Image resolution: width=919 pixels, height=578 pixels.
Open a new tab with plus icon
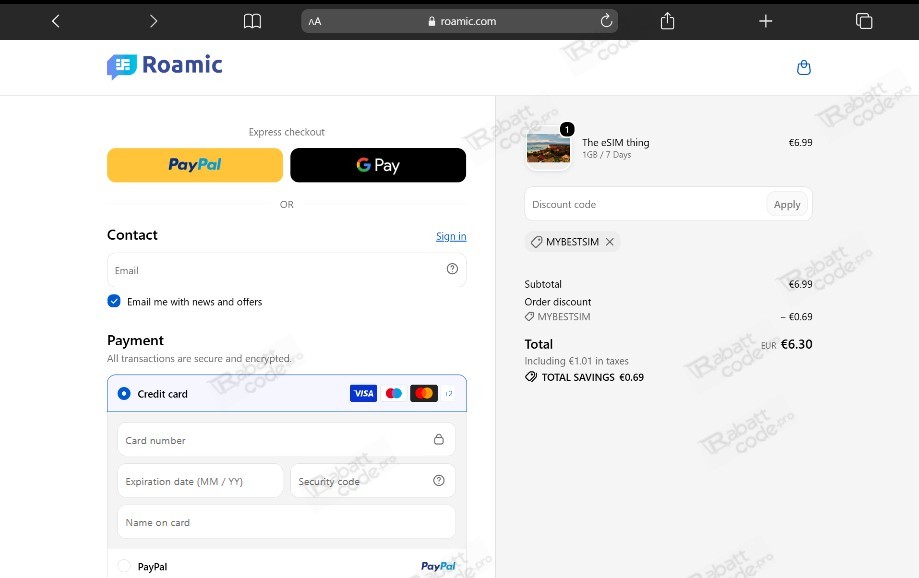765,21
